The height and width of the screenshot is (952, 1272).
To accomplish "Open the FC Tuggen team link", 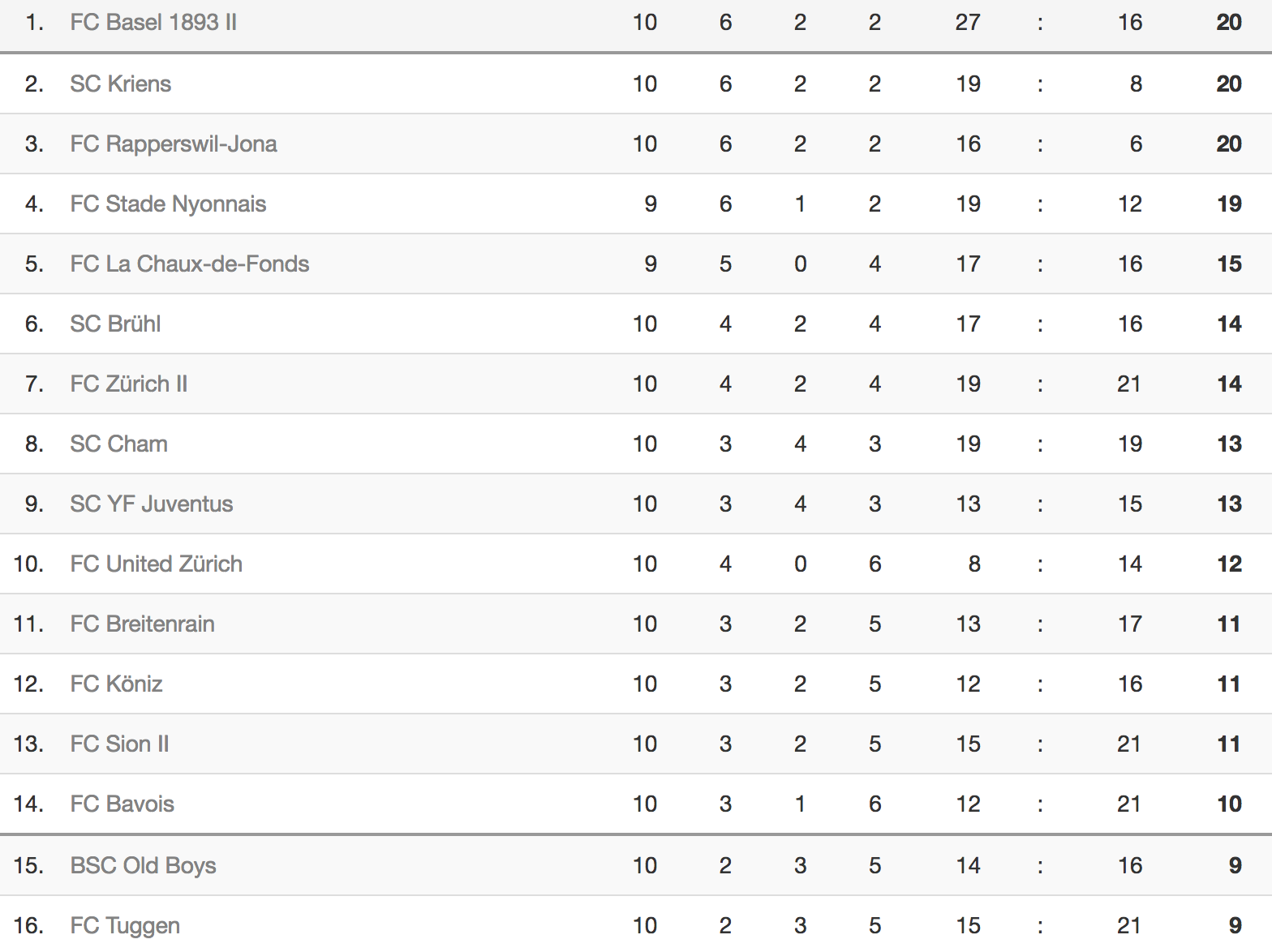I will (126, 925).
